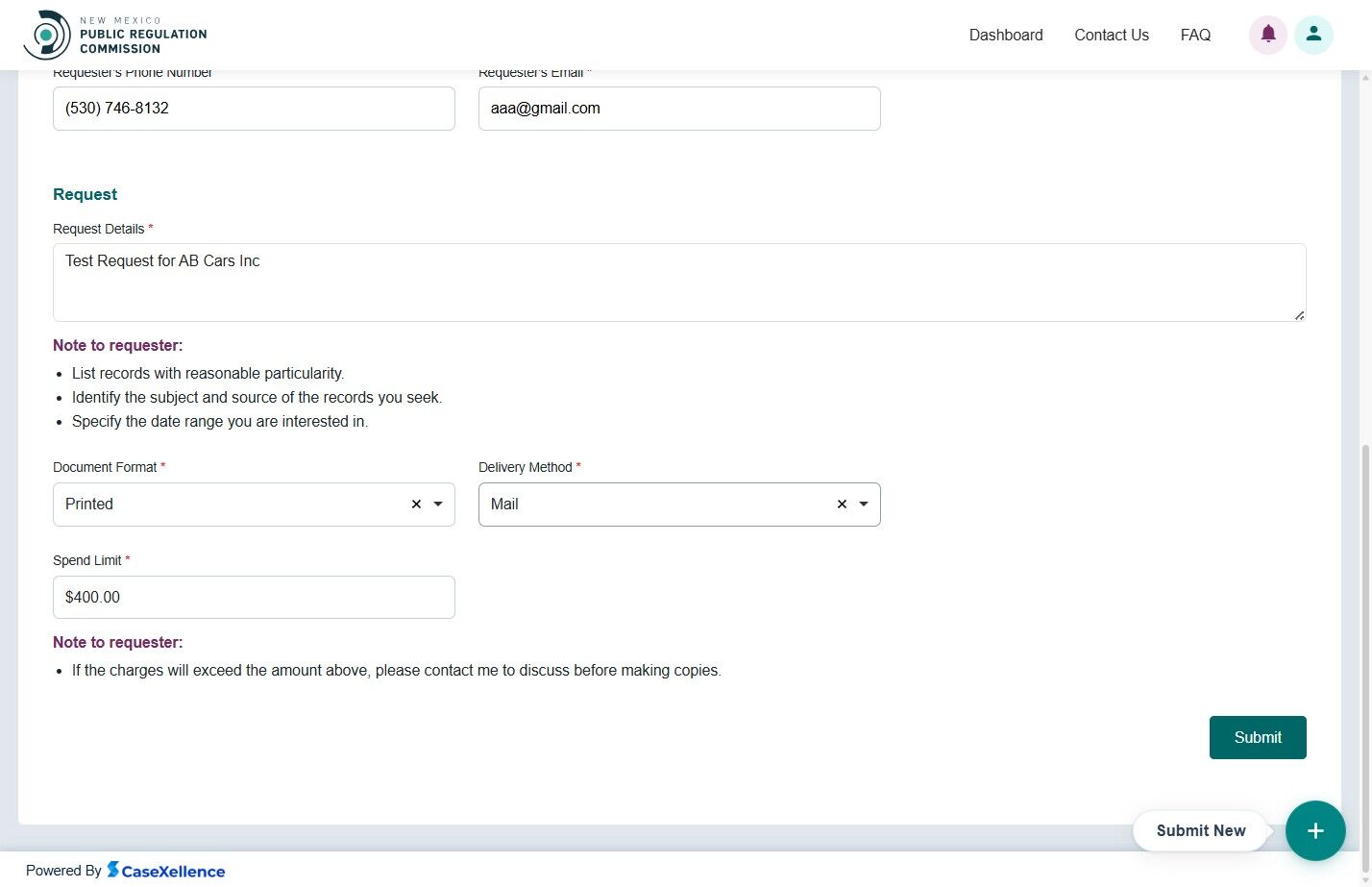Click the Submit New button
The height and width of the screenshot is (887, 1372).
point(1200,830)
